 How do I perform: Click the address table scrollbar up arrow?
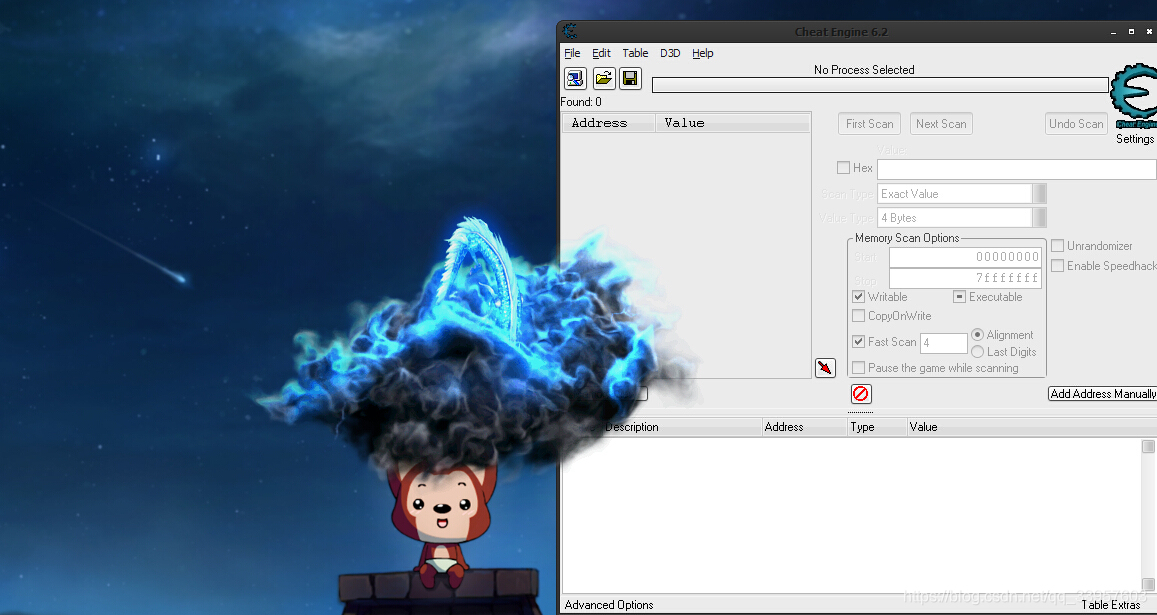[x=1147, y=447]
